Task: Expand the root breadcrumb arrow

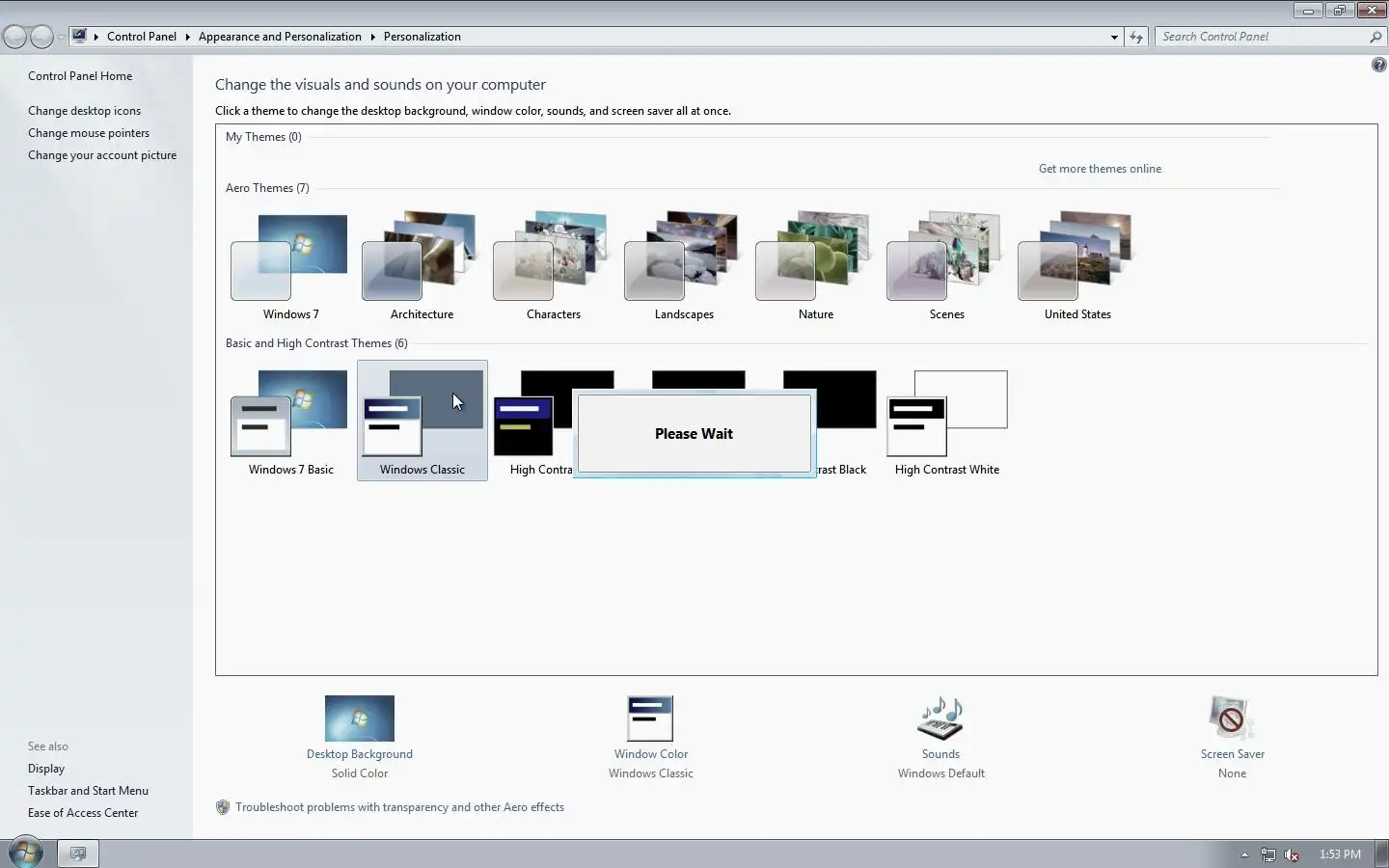Action: [x=96, y=37]
